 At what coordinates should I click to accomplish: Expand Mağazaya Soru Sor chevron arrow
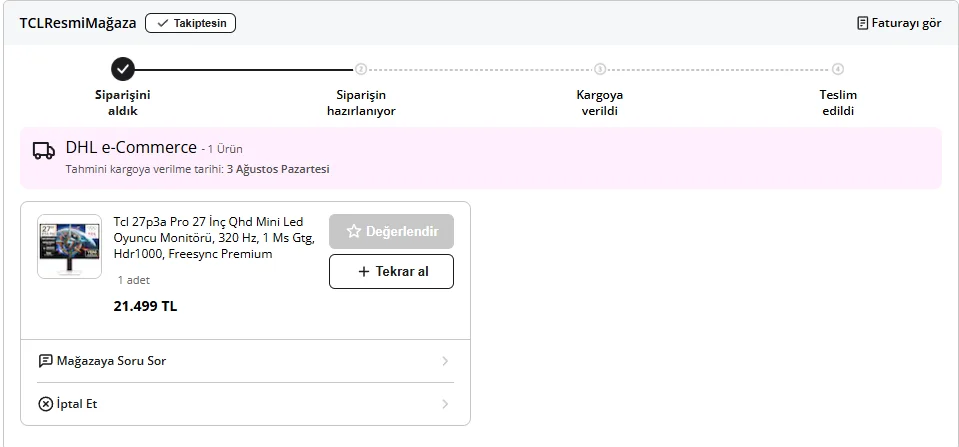445,361
